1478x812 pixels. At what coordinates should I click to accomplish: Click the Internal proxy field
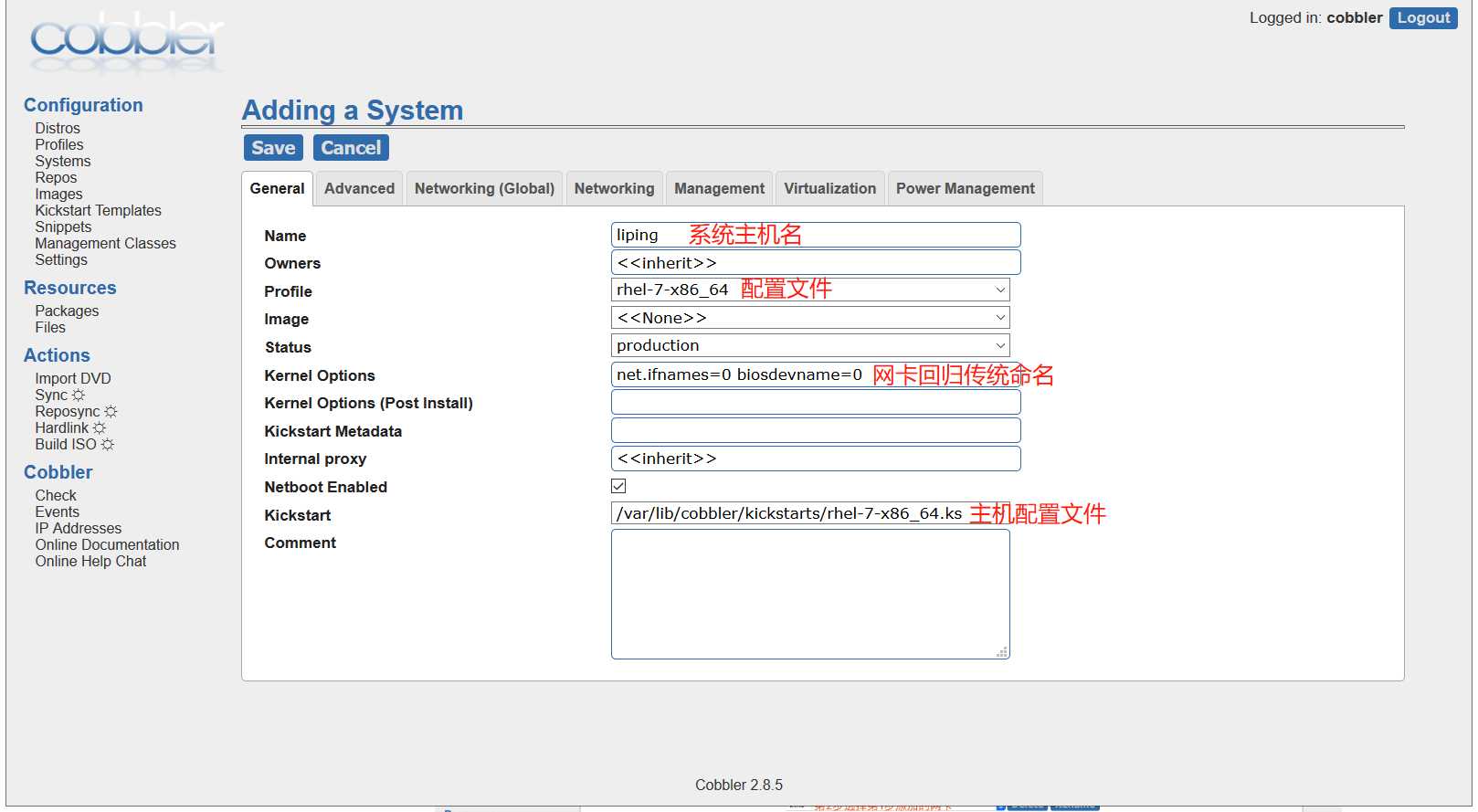coord(816,459)
